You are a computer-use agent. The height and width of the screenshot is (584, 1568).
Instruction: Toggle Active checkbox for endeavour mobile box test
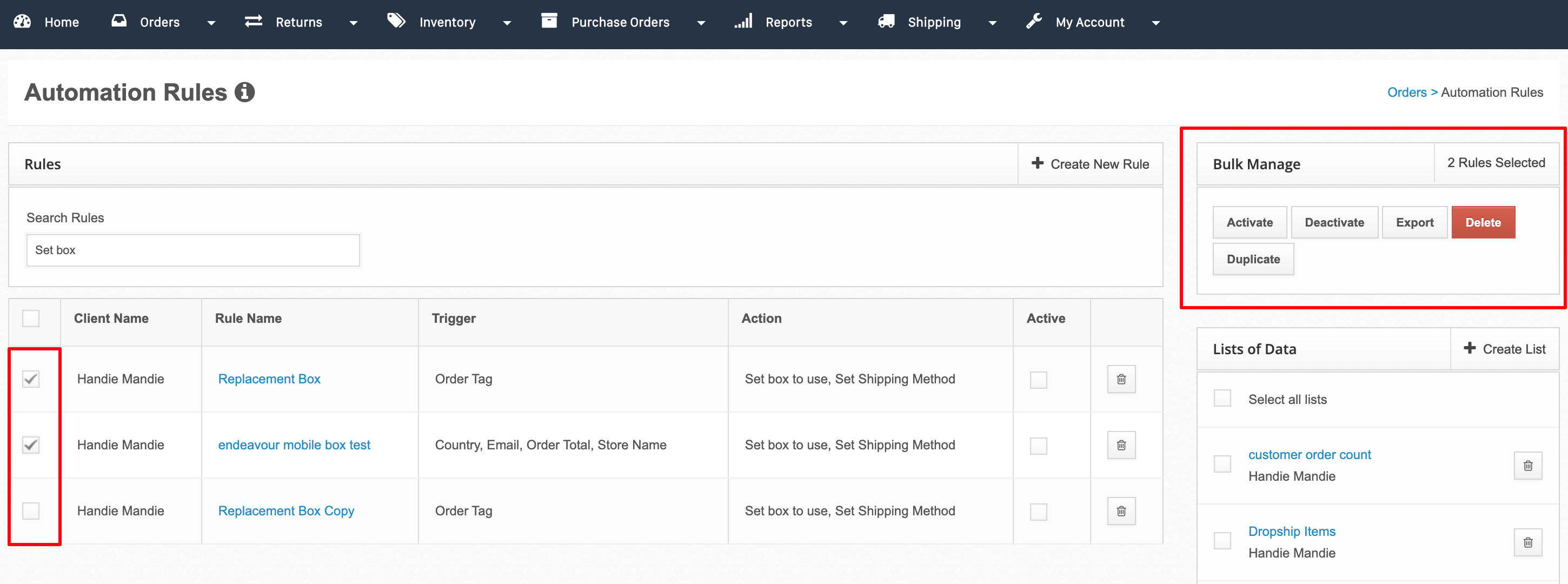click(1039, 446)
